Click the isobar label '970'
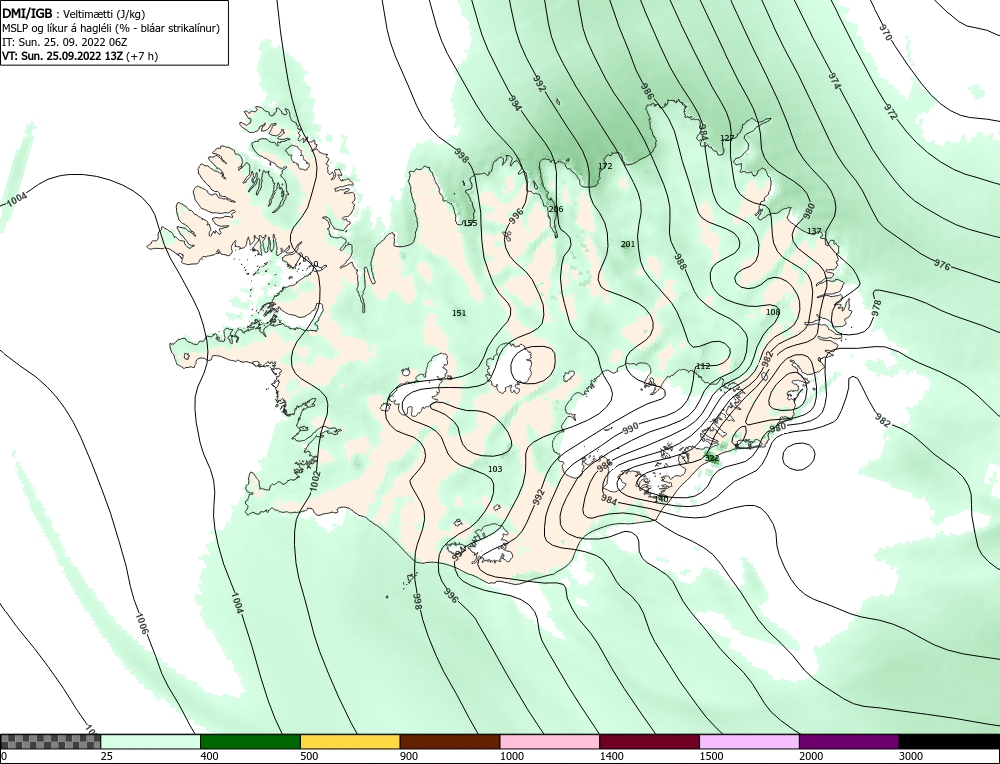The image size is (1000, 764). (885, 32)
